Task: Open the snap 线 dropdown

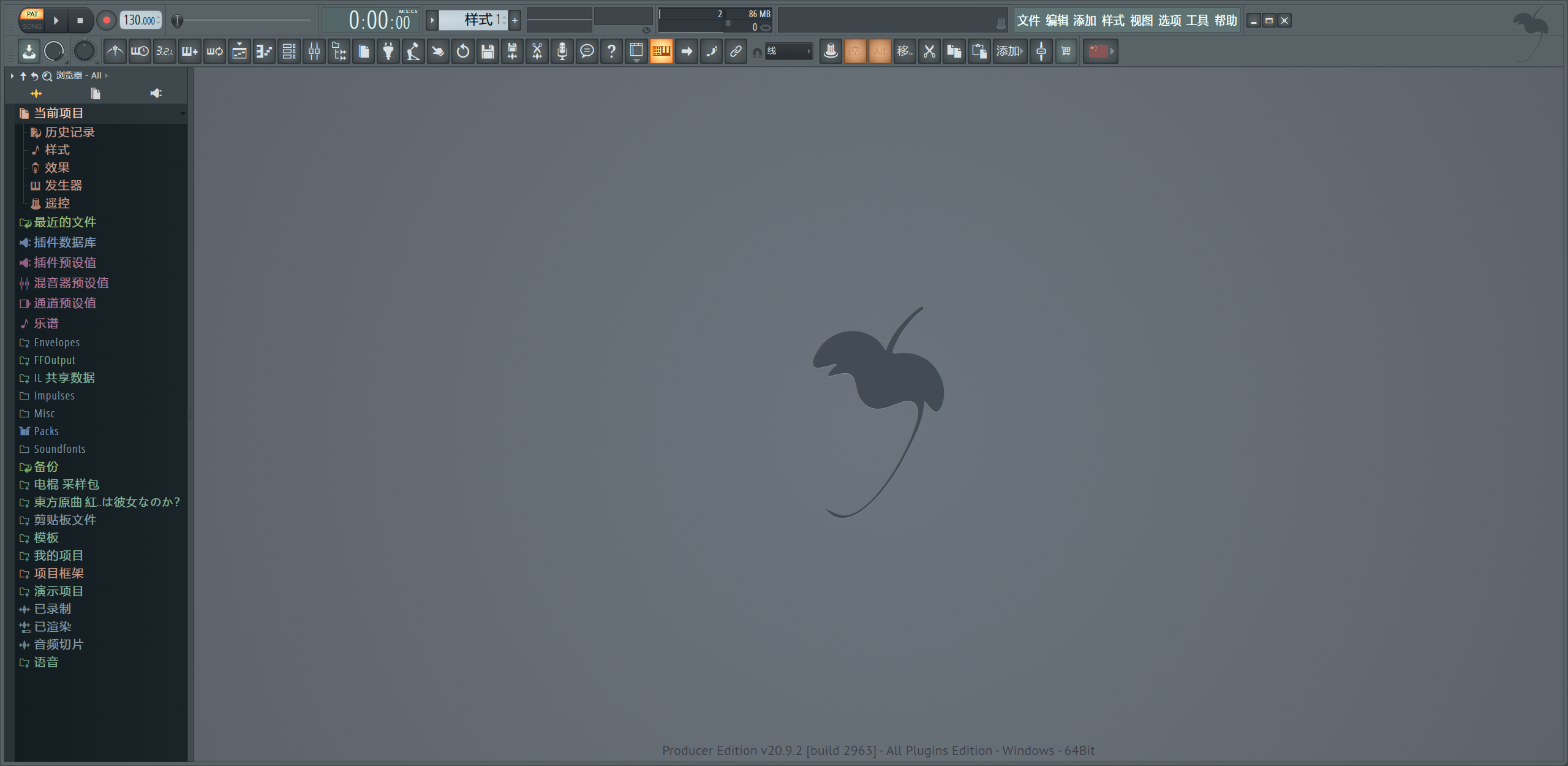Action: coord(789,51)
